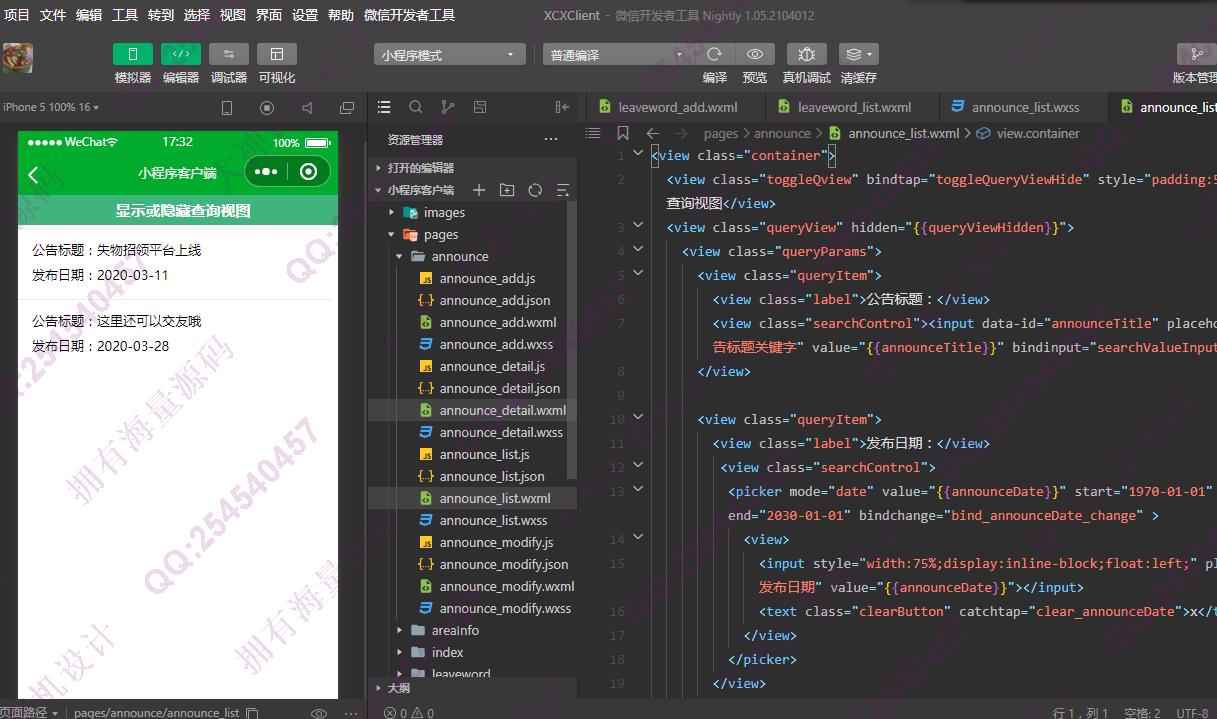Open 真机调试 remote debug
This screenshot has height=719, width=1217.
pyautogui.click(x=806, y=54)
